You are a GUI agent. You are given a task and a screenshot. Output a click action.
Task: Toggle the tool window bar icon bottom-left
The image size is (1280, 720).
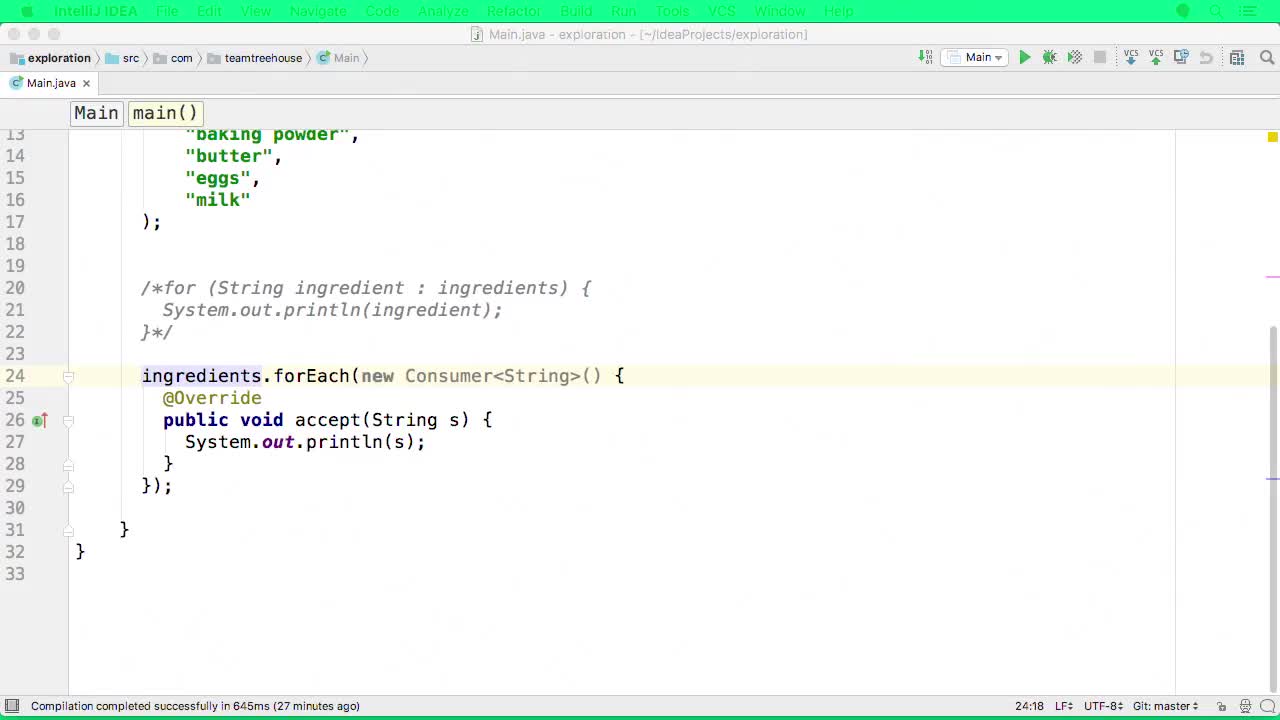pyautogui.click(x=10, y=706)
